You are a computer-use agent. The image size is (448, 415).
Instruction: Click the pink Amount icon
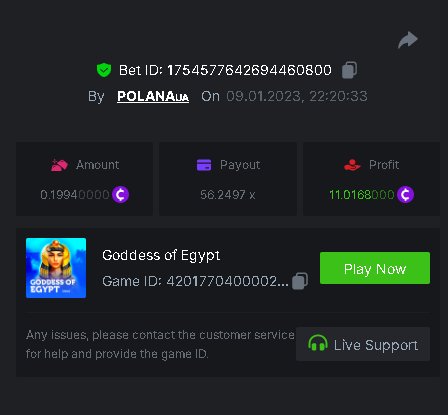pyautogui.click(x=59, y=165)
